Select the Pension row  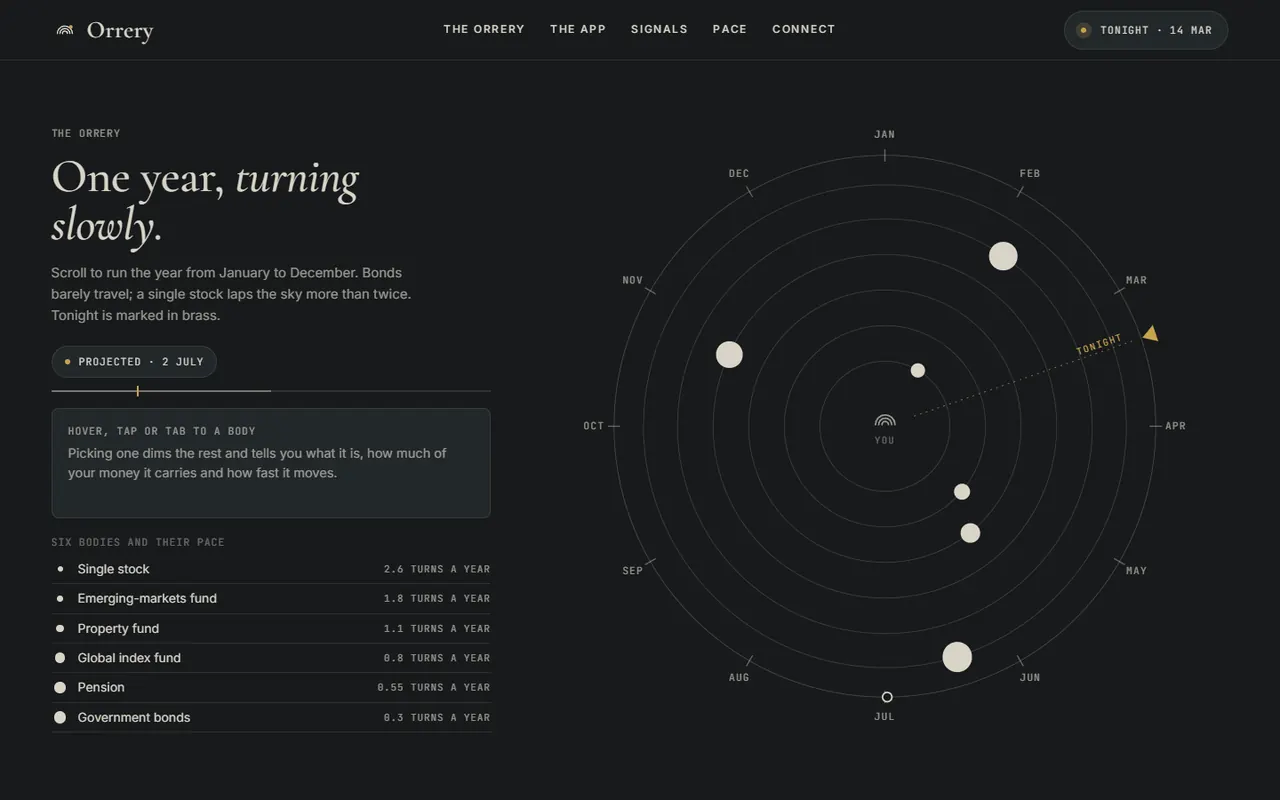(271, 687)
